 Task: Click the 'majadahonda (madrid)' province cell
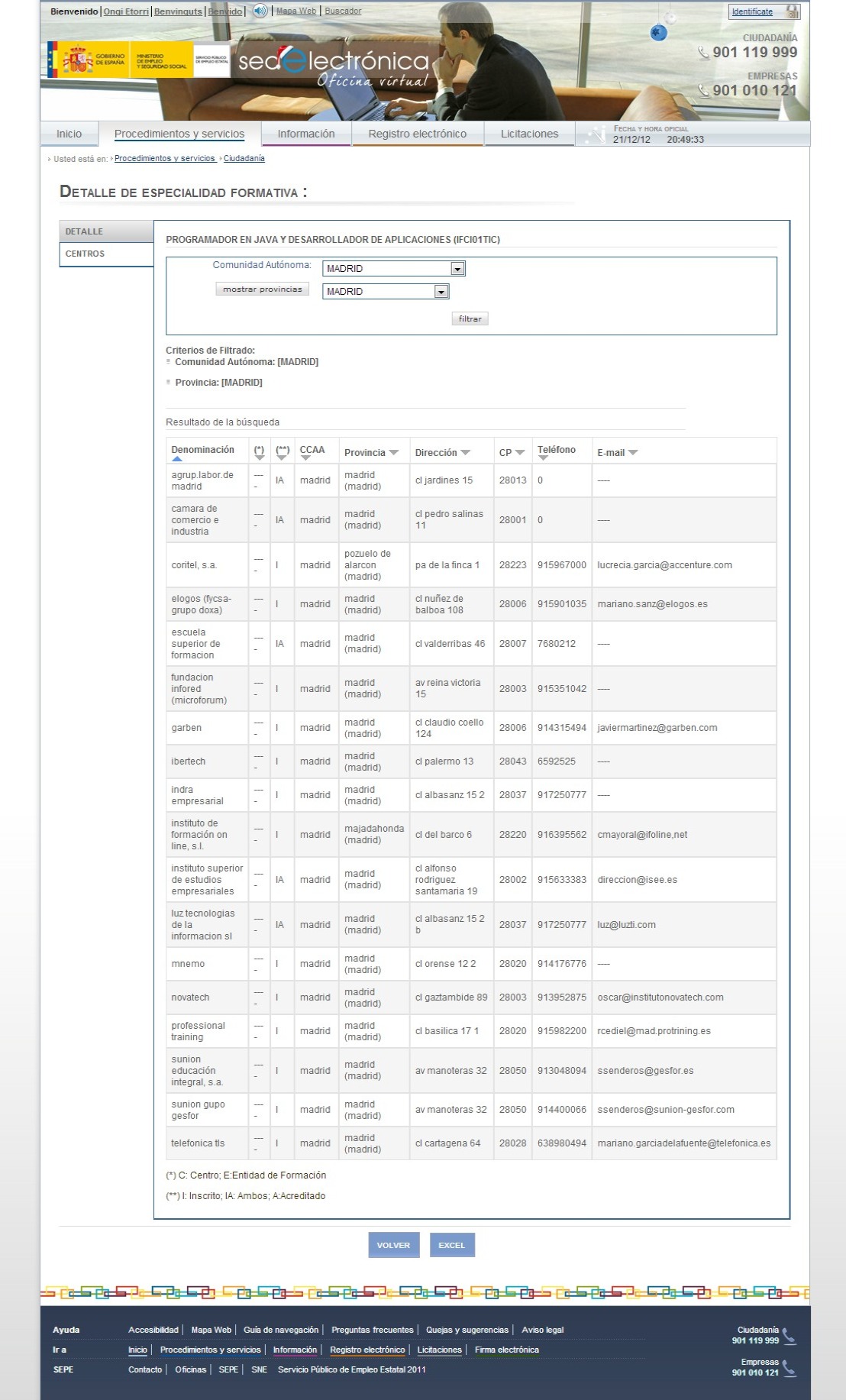[x=374, y=834]
